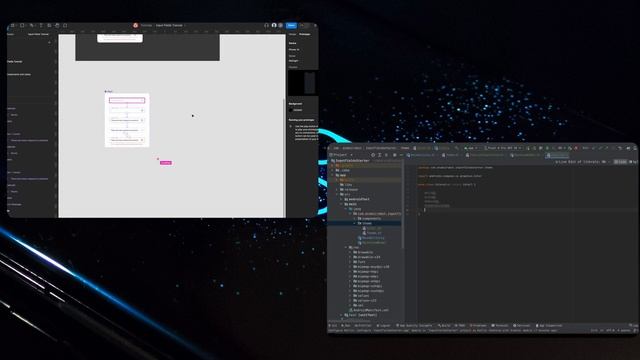Open the Run tool window tab
640x360 pixels.
tap(347, 325)
